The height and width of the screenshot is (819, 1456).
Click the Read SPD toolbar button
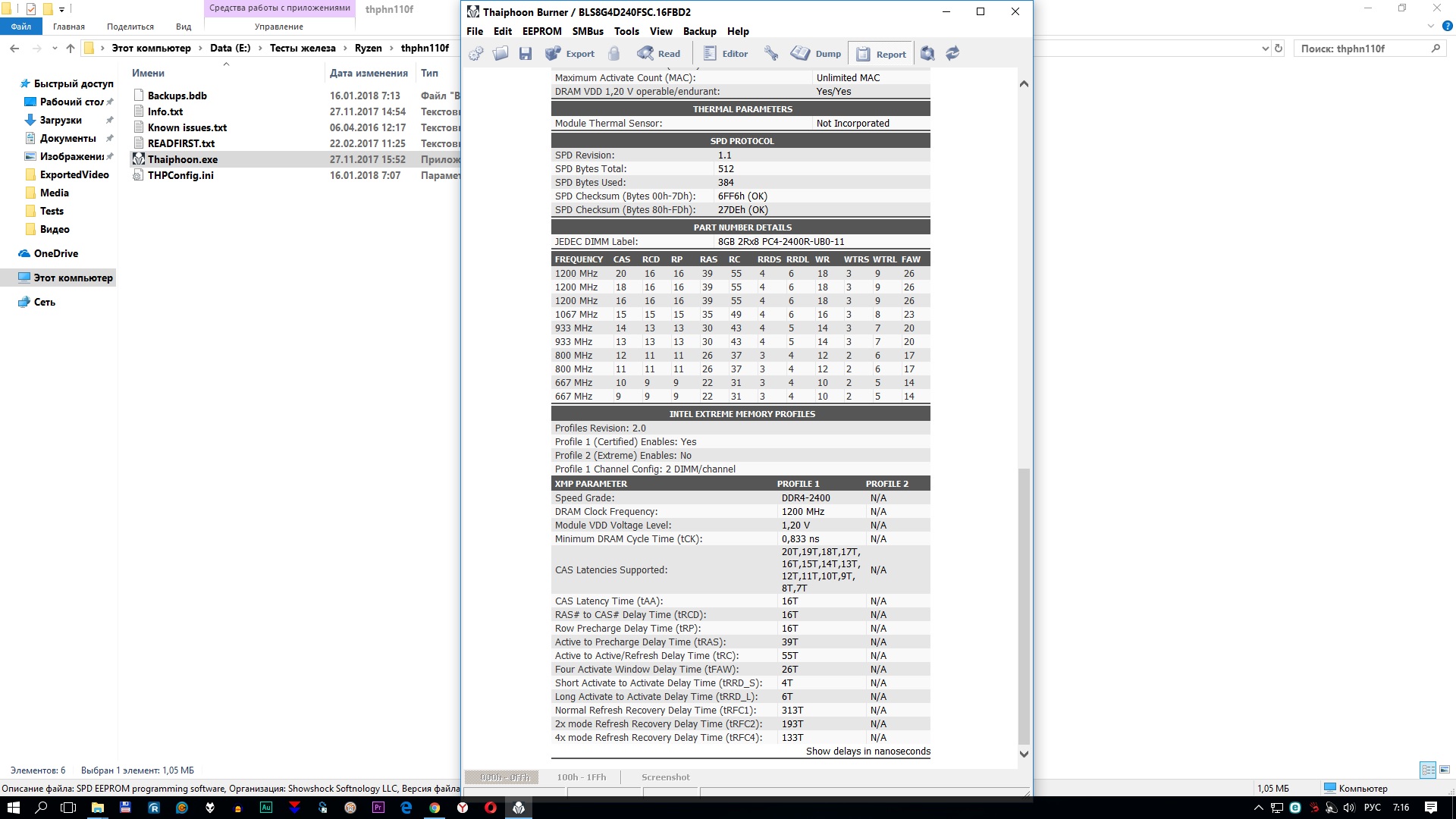click(659, 54)
